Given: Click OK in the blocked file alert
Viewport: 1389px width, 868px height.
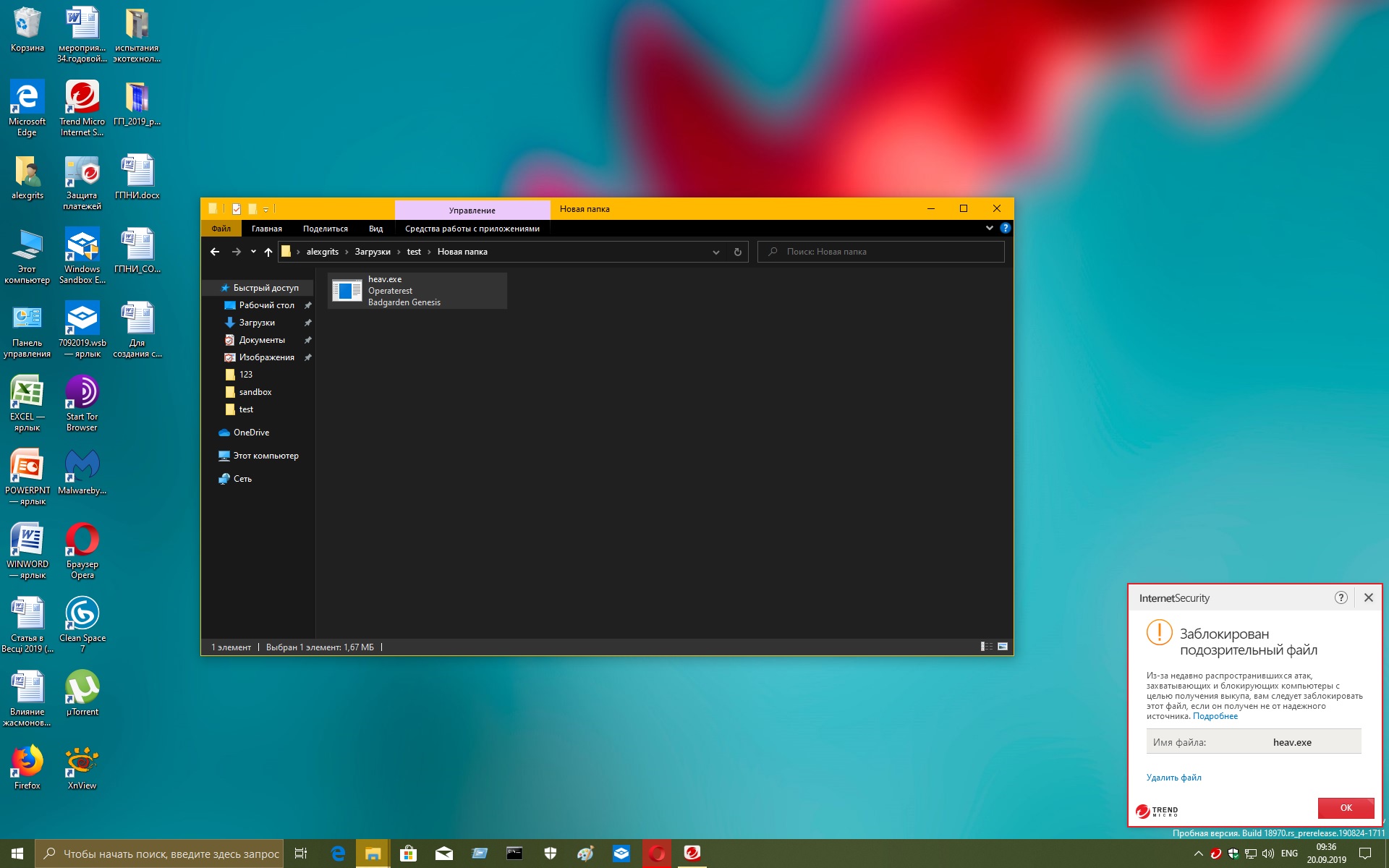Looking at the screenshot, I should point(1346,808).
